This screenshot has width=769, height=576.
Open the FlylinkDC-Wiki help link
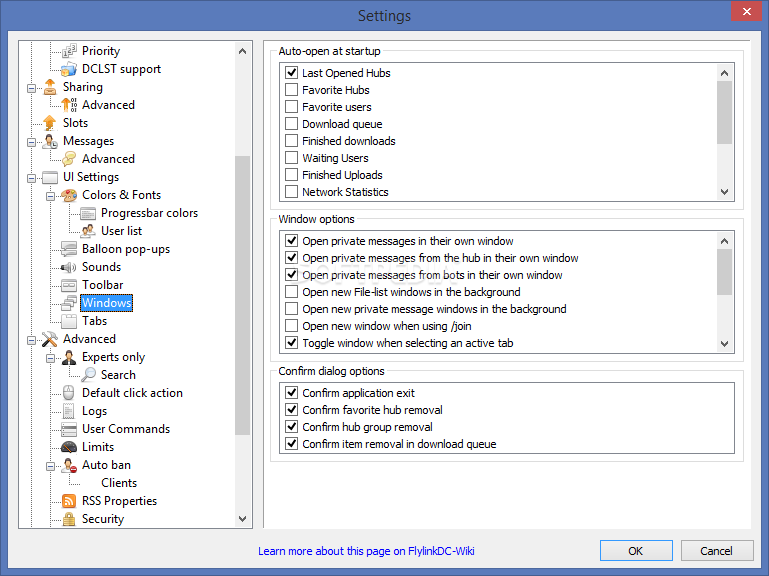(x=366, y=551)
